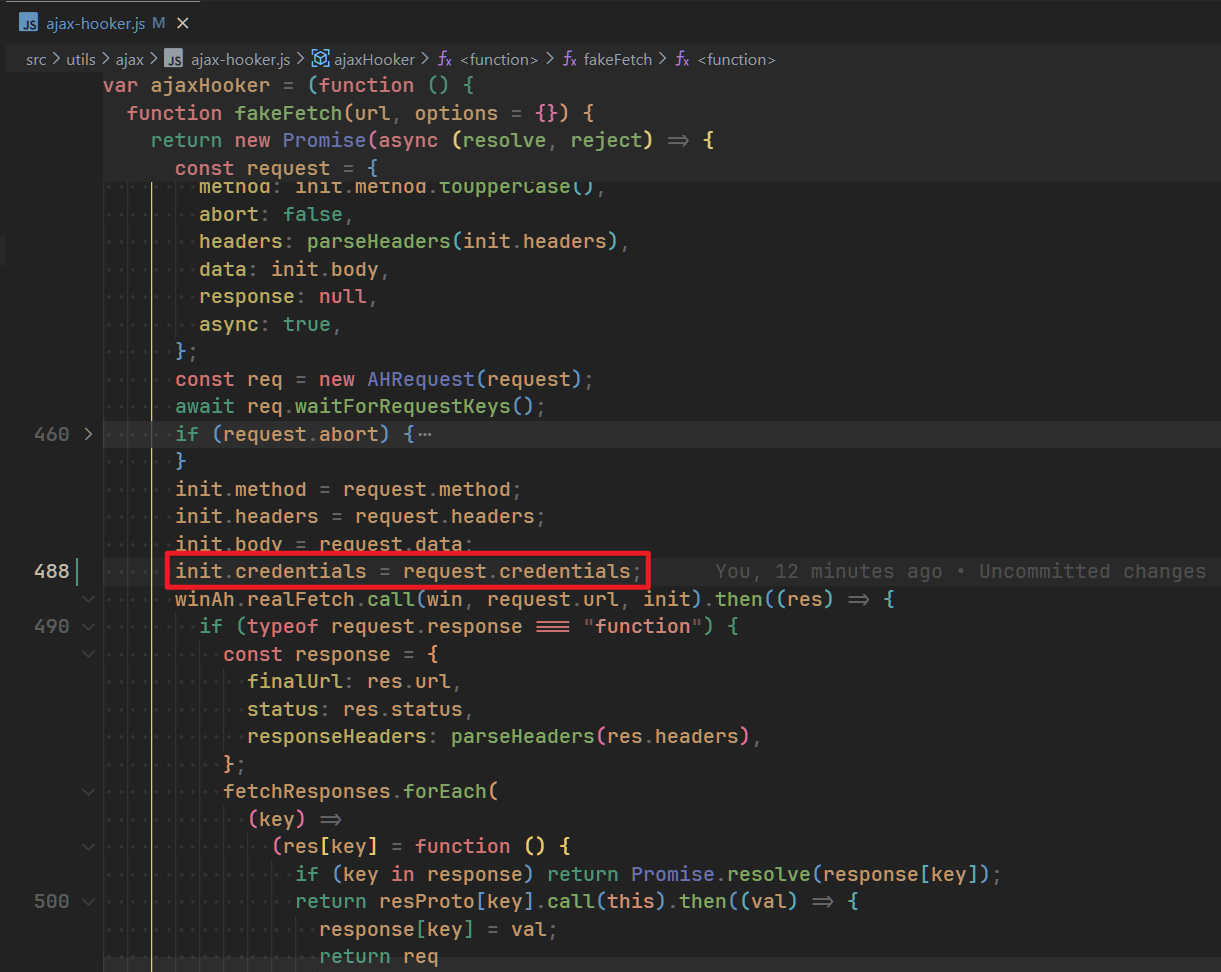Click the JS icon in the breadcrumb path
Viewport: 1221px width, 972px height.
click(x=173, y=59)
